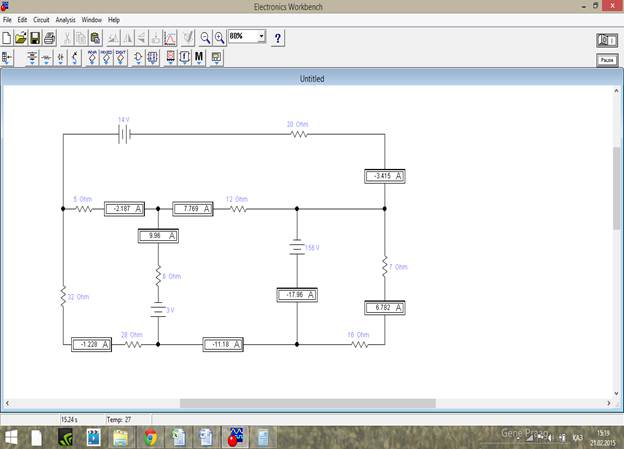Viewport: 624px width, 449px height.
Task: Click the vertical scrollbar thumb
Action: (x=616, y=188)
